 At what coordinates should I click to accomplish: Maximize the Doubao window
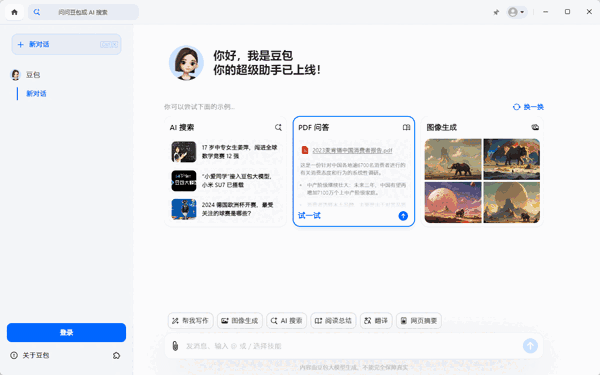(567, 12)
